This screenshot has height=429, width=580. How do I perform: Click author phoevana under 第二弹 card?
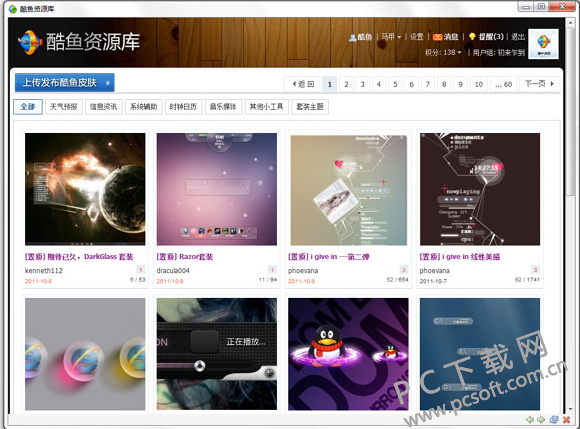click(303, 270)
